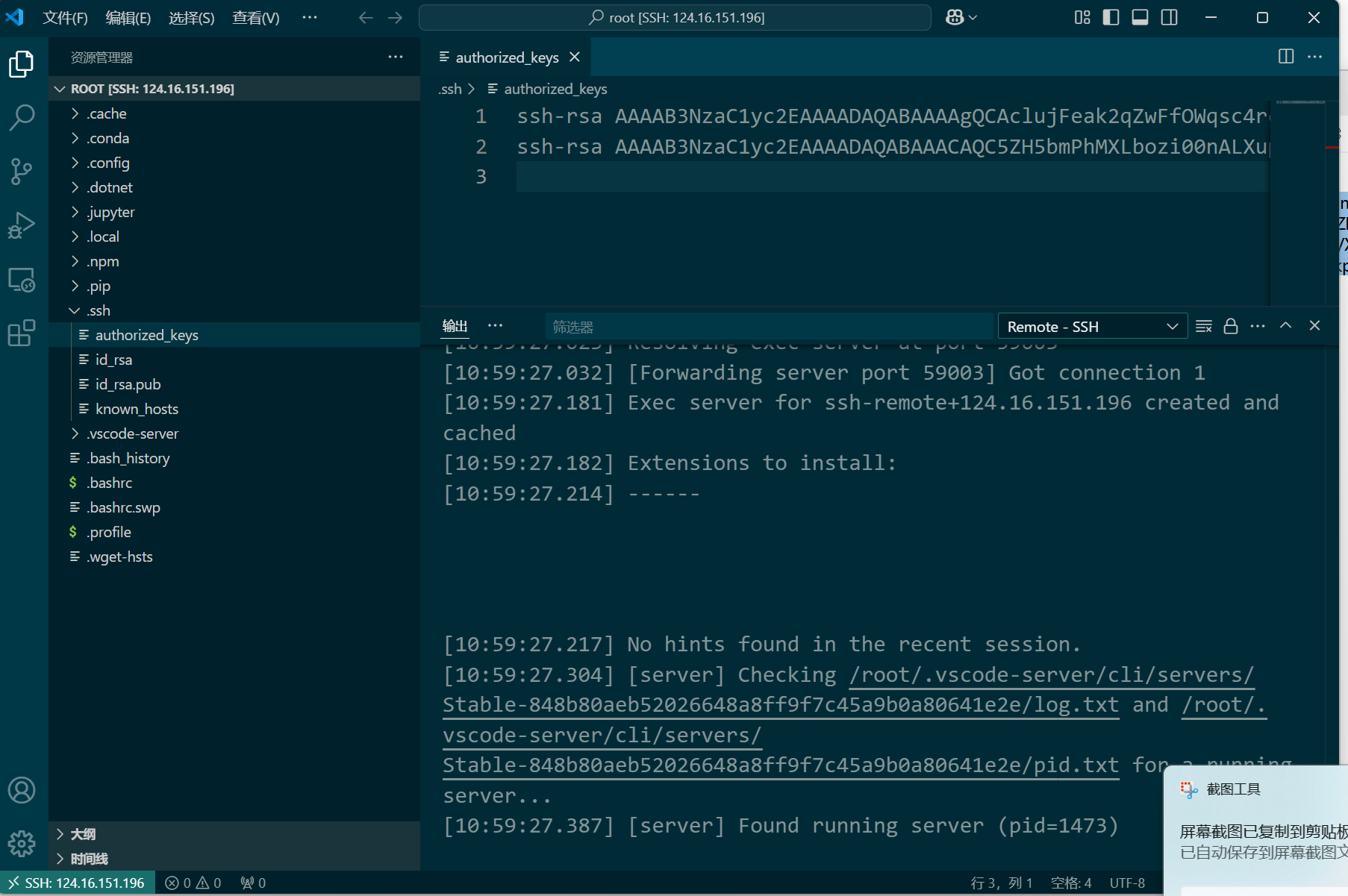Collapse the .ssh folder
This screenshot has height=896, width=1348.
point(234,310)
